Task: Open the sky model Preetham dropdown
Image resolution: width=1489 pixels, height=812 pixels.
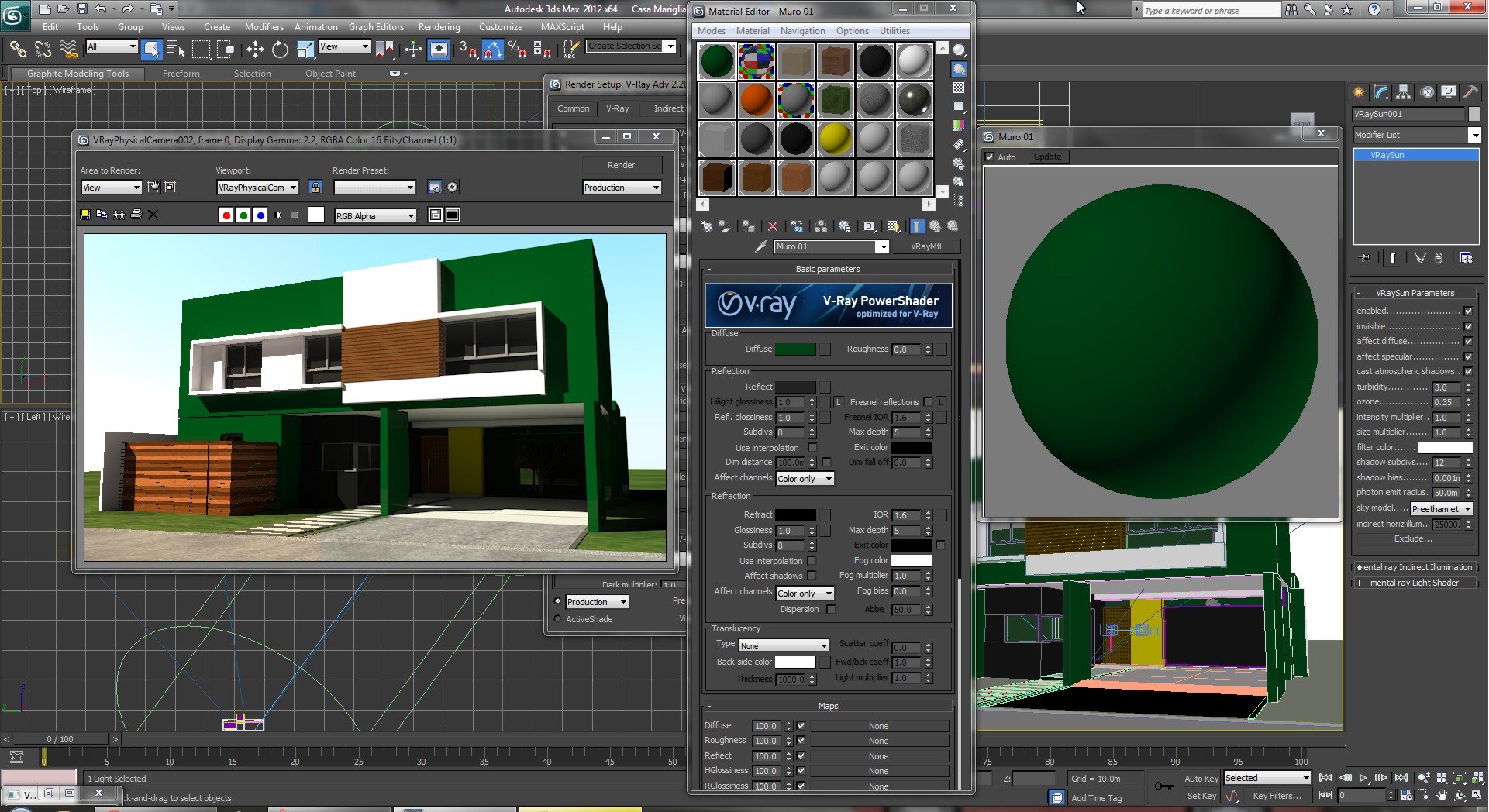Action: tap(1441, 509)
